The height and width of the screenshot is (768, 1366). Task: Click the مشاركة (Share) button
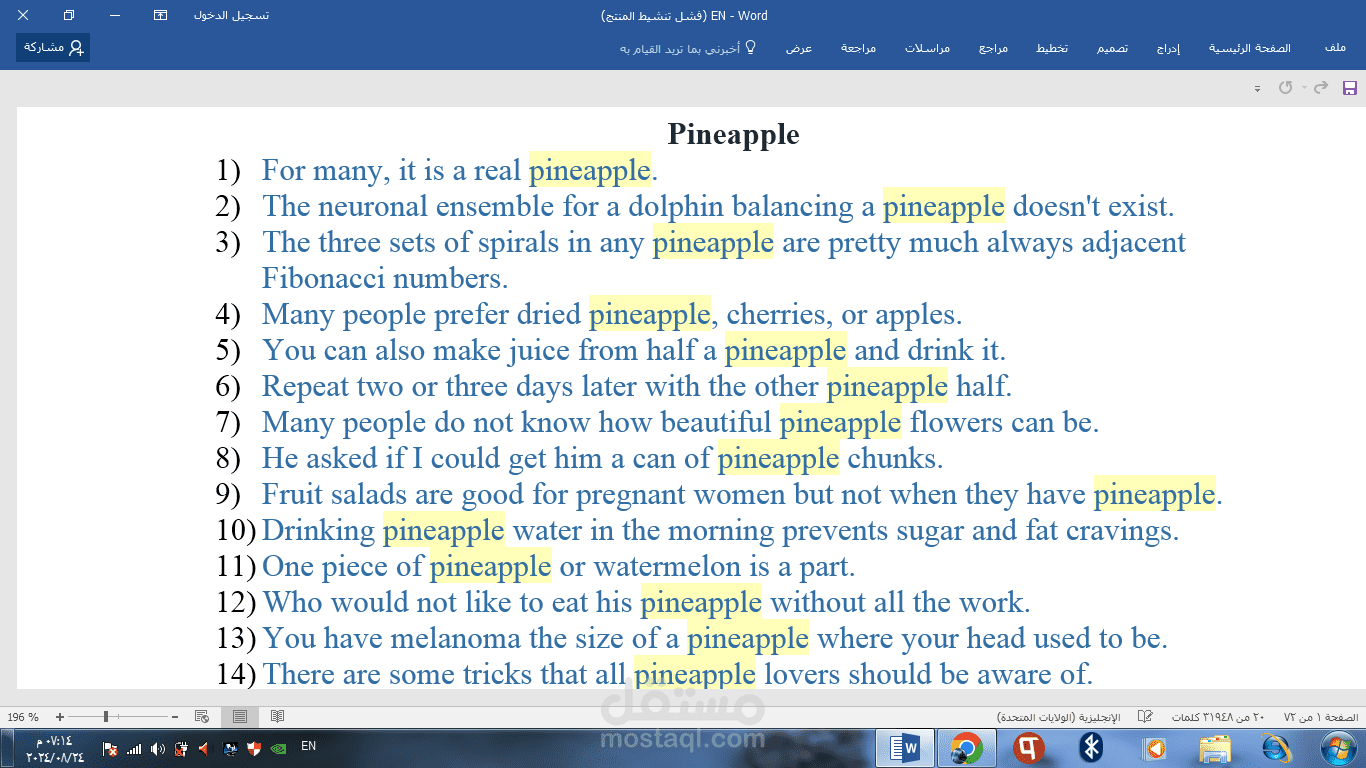(x=53, y=47)
